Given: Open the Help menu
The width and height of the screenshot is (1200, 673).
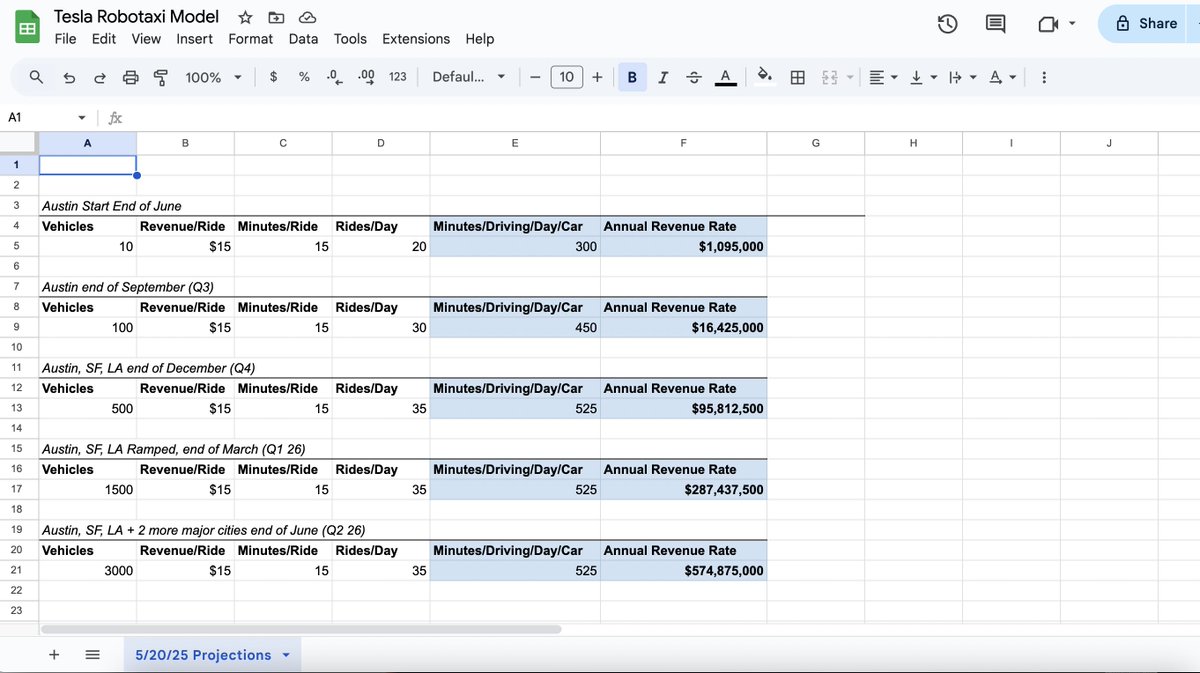Looking at the screenshot, I should click(x=480, y=39).
